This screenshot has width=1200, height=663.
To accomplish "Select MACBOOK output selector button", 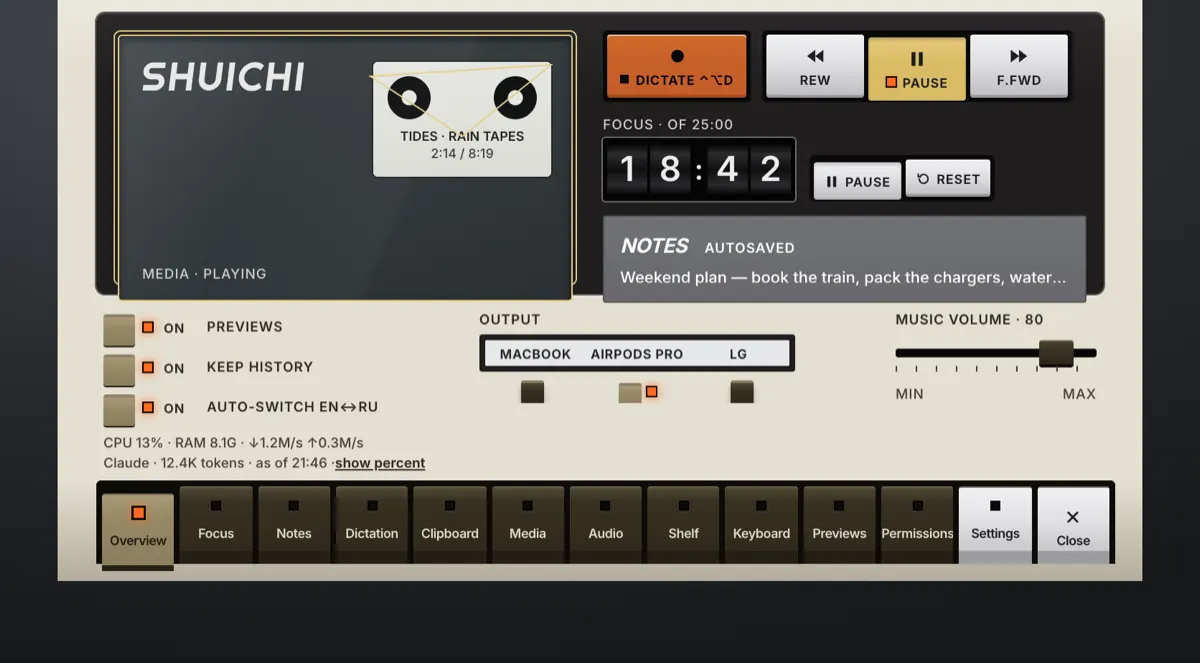I will (532, 391).
